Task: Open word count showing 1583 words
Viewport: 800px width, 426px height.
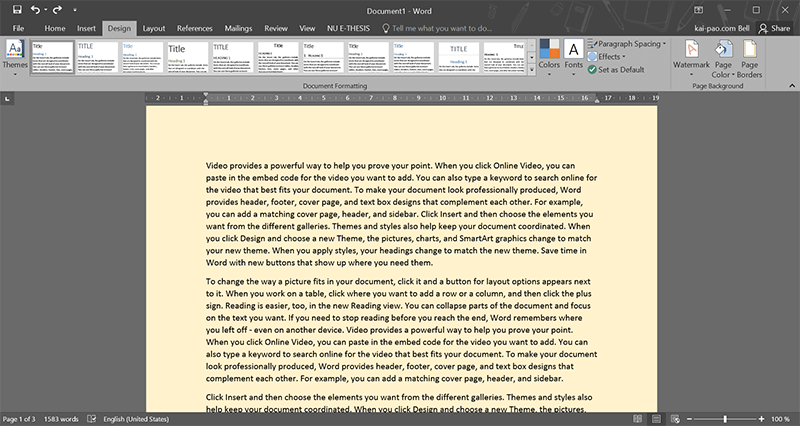Action: click(x=61, y=419)
